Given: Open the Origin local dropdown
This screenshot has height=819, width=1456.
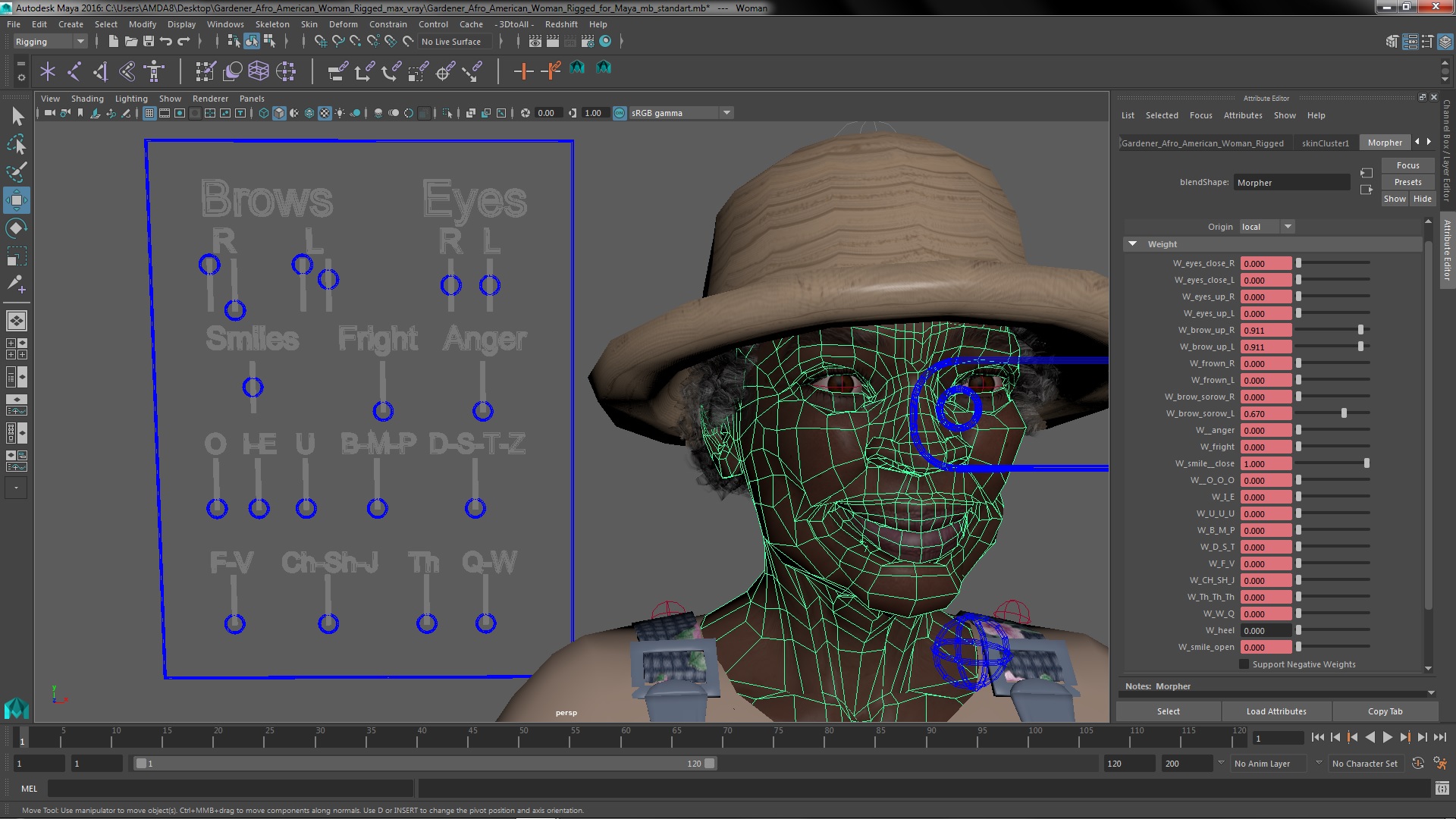Looking at the screenshot, I should pos(1266,227).
